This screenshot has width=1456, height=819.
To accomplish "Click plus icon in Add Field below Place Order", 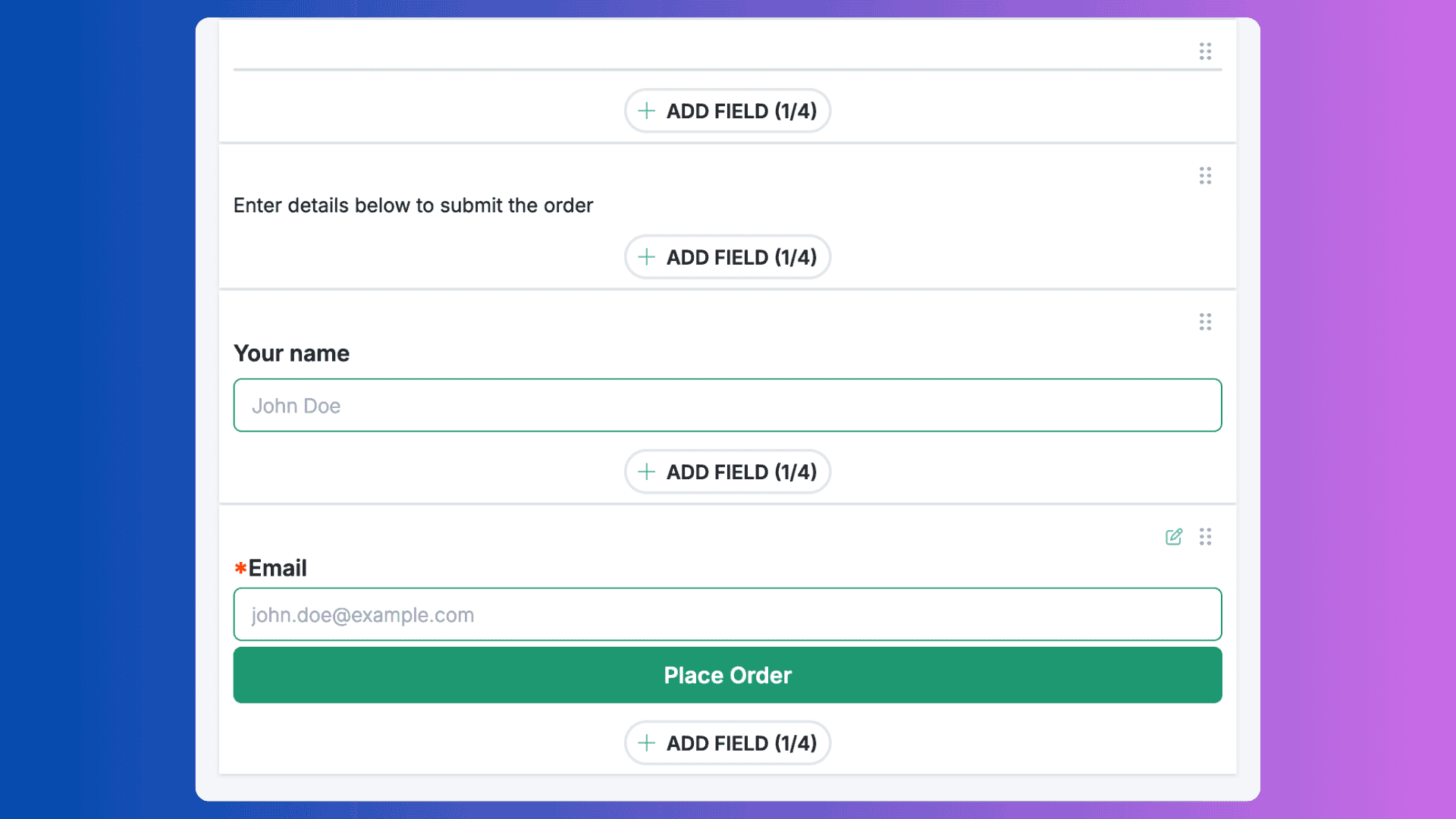I will click(x=647, y=743).
